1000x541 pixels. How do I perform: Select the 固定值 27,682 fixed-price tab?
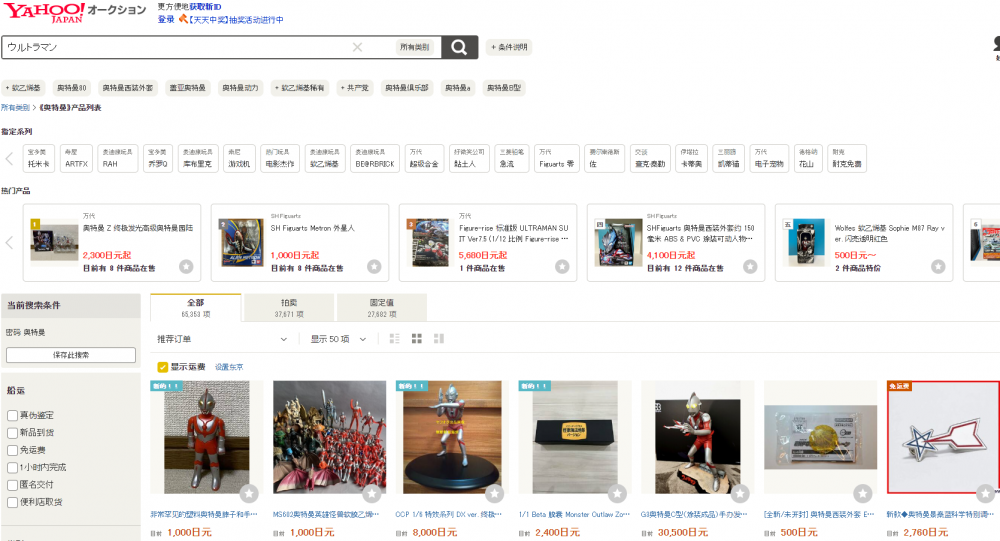point(381,308)
